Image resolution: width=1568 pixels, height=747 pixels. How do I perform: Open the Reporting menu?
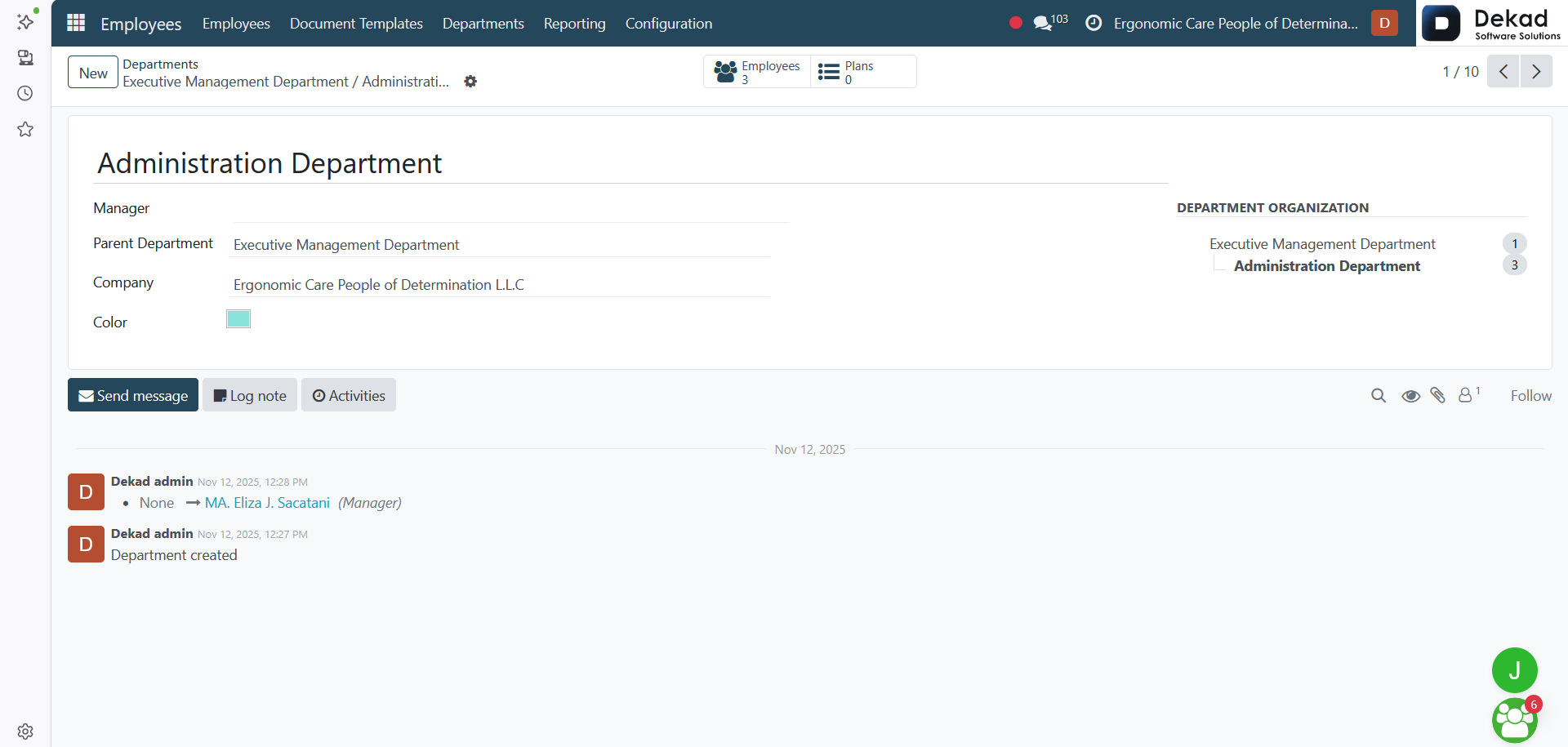[x=575, y=24]
